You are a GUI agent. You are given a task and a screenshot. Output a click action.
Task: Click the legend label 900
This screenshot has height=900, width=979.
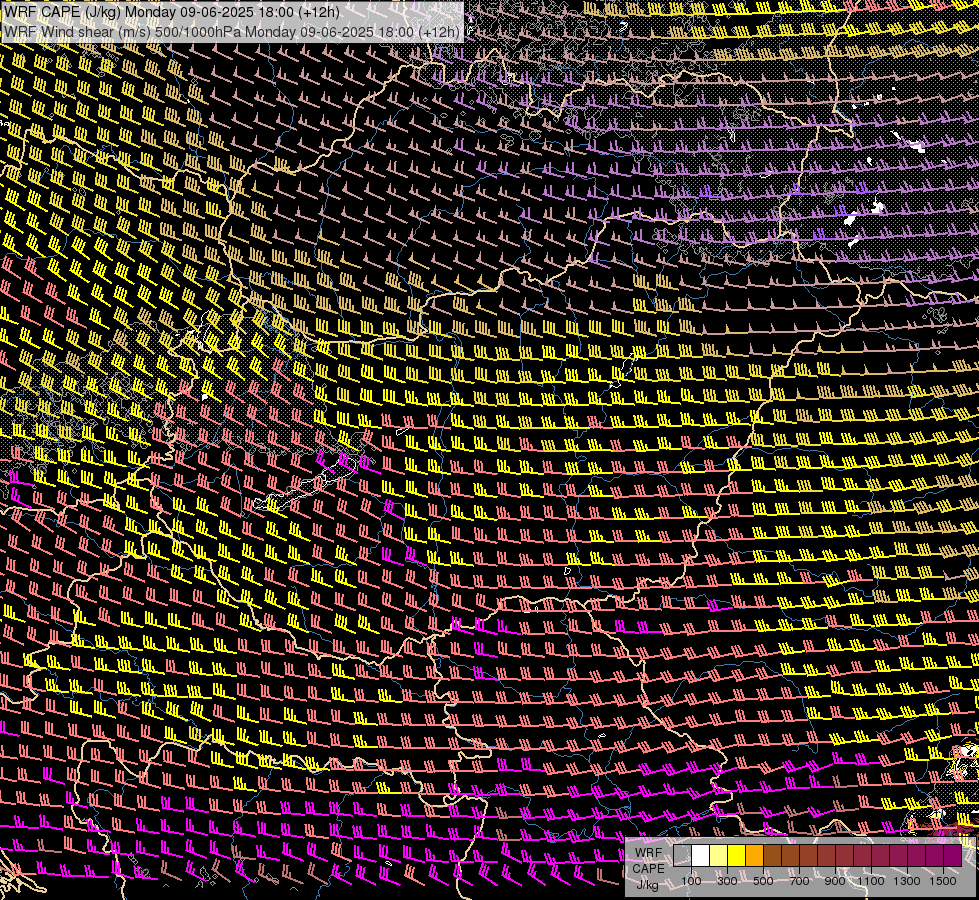(x=835, y=881)
